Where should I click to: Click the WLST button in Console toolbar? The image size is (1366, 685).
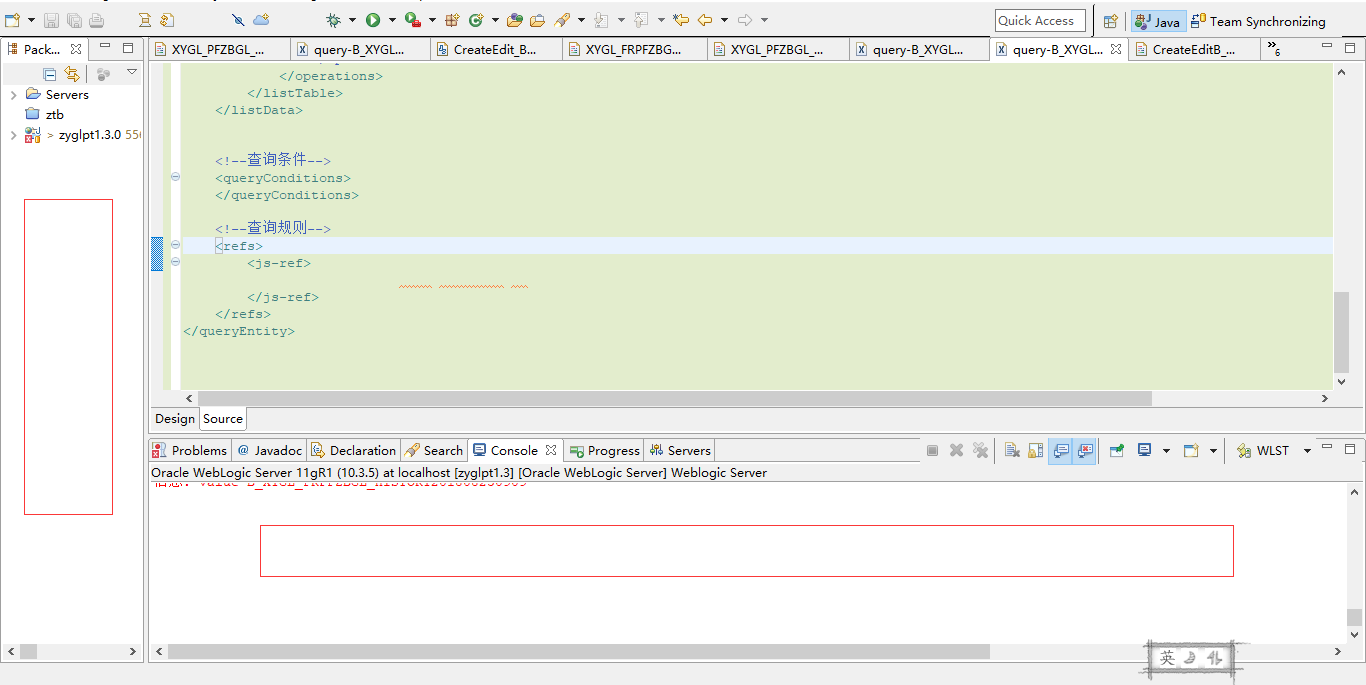point(1263,451)
